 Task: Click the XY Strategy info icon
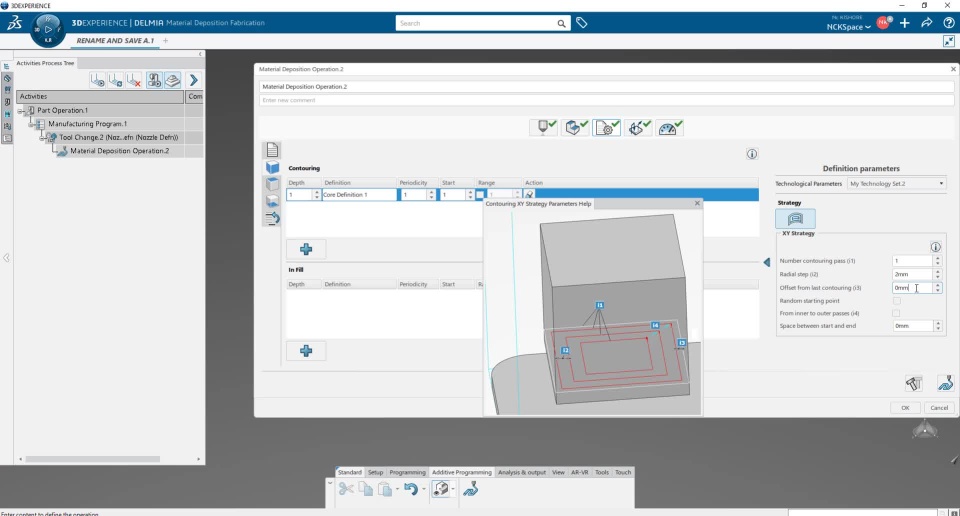936,247
